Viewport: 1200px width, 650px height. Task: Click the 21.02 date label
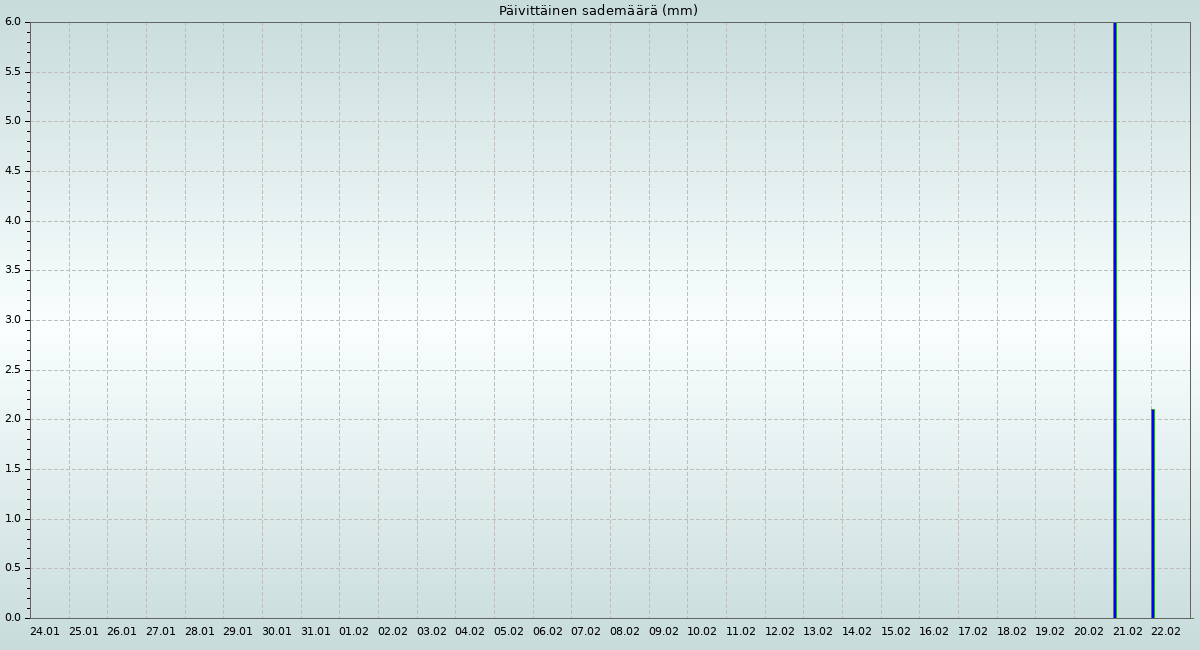[x=1127, y=632]
